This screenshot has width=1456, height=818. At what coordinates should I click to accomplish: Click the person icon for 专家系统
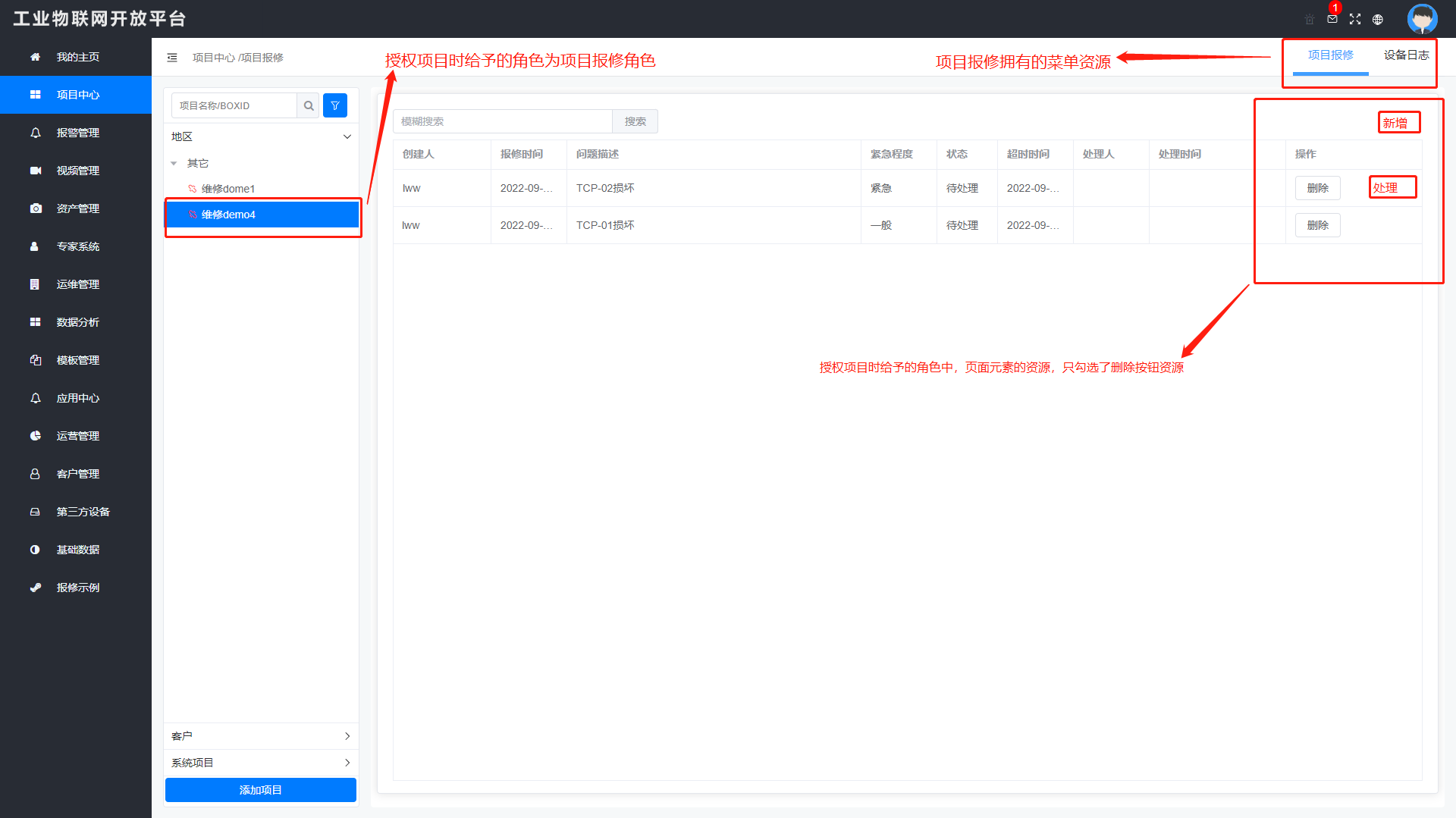click(x=35, y=246)
